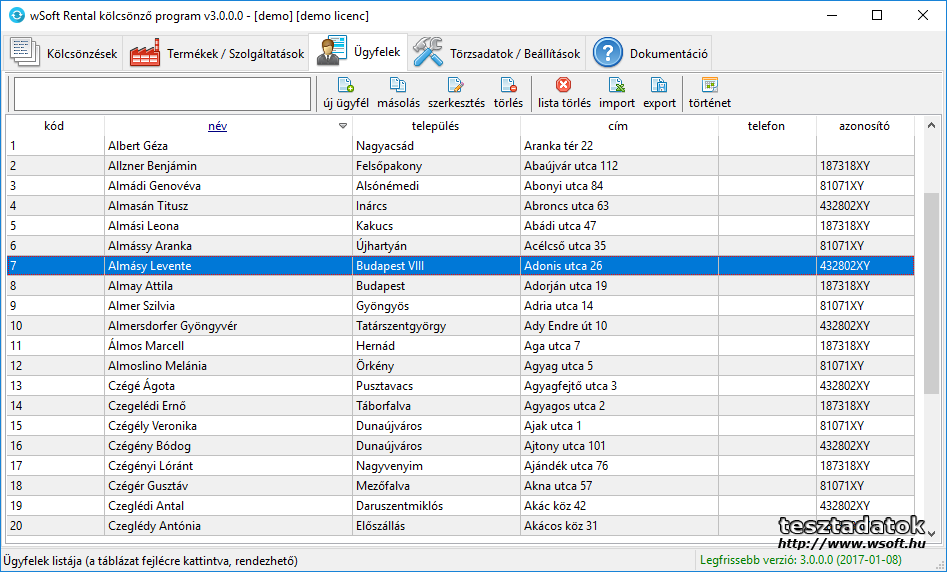
Task: Click the name Czégé Ágota
Action: [141, 385]
